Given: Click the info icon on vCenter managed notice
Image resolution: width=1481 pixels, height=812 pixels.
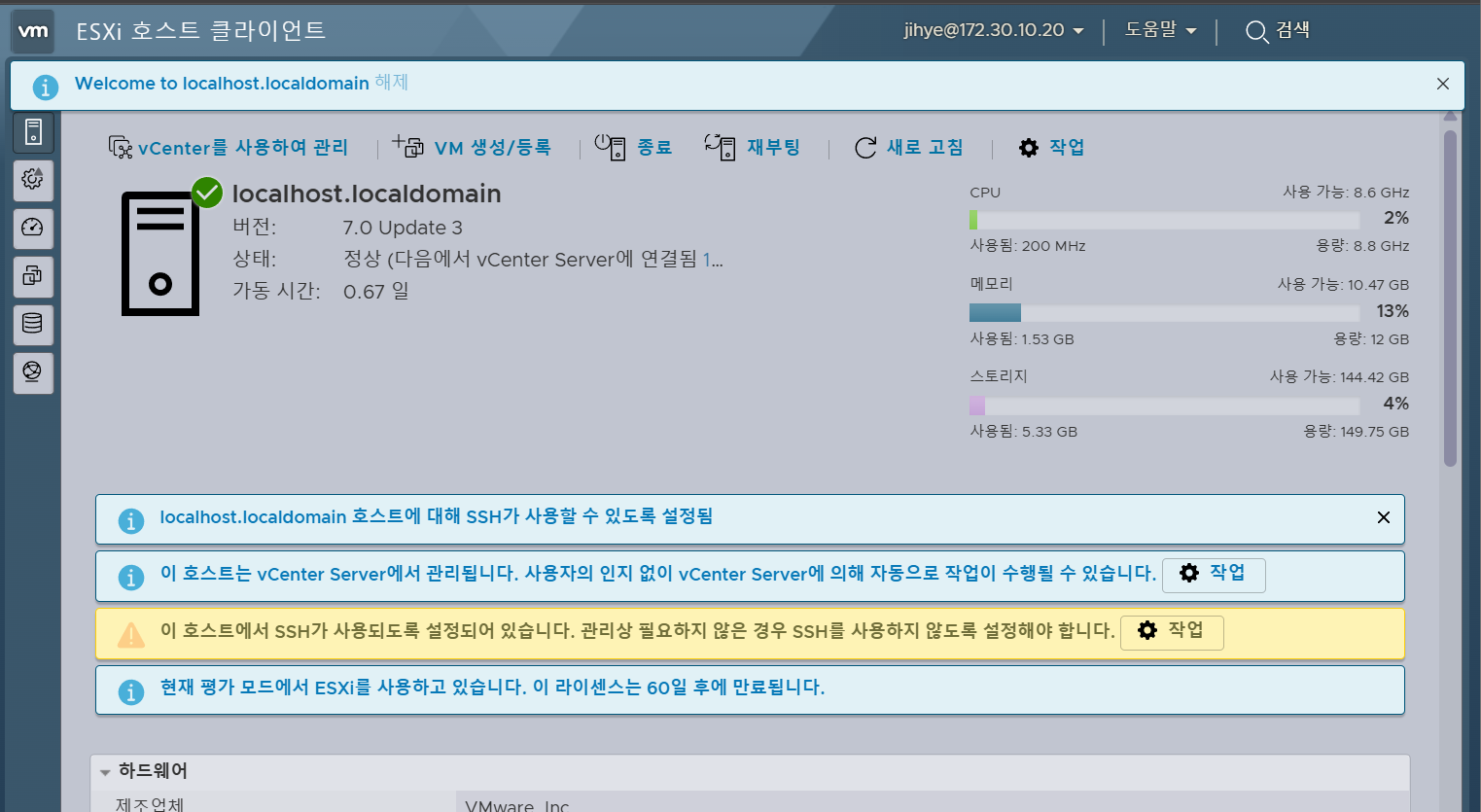Looking at the screenshot, I should (x=130, y=577).
